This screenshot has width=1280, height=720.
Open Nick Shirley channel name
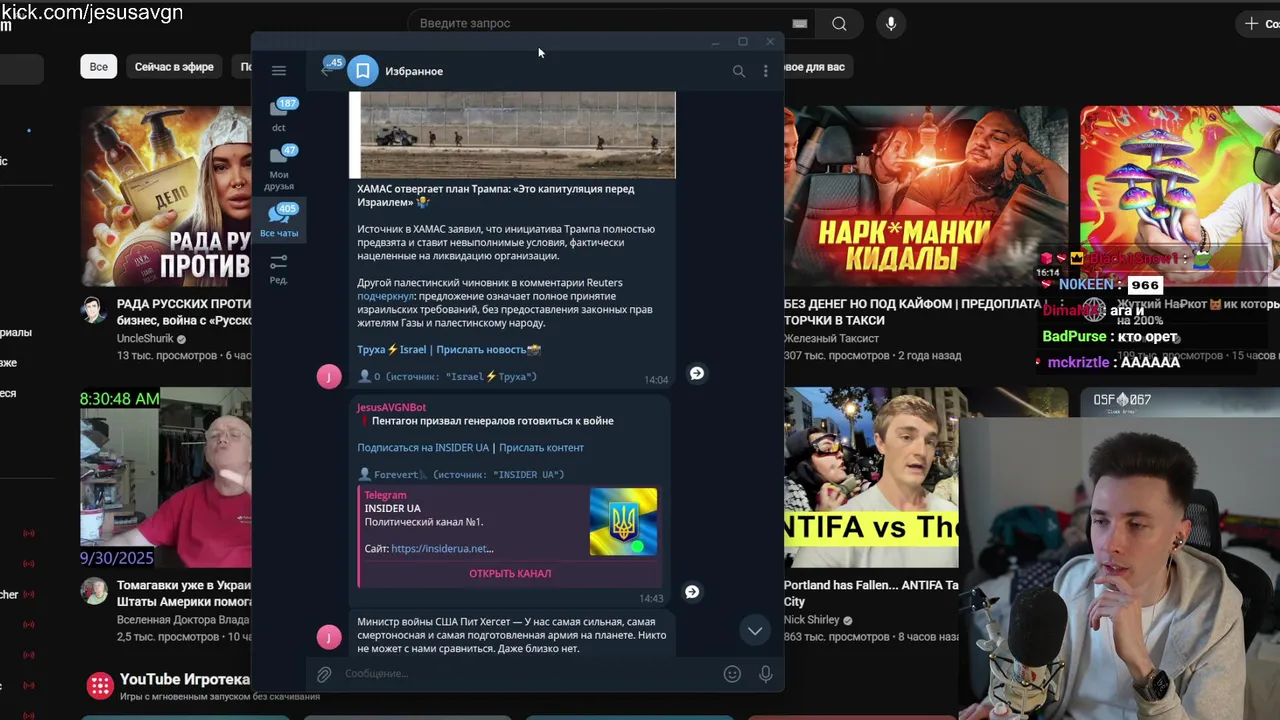(812, 620)
